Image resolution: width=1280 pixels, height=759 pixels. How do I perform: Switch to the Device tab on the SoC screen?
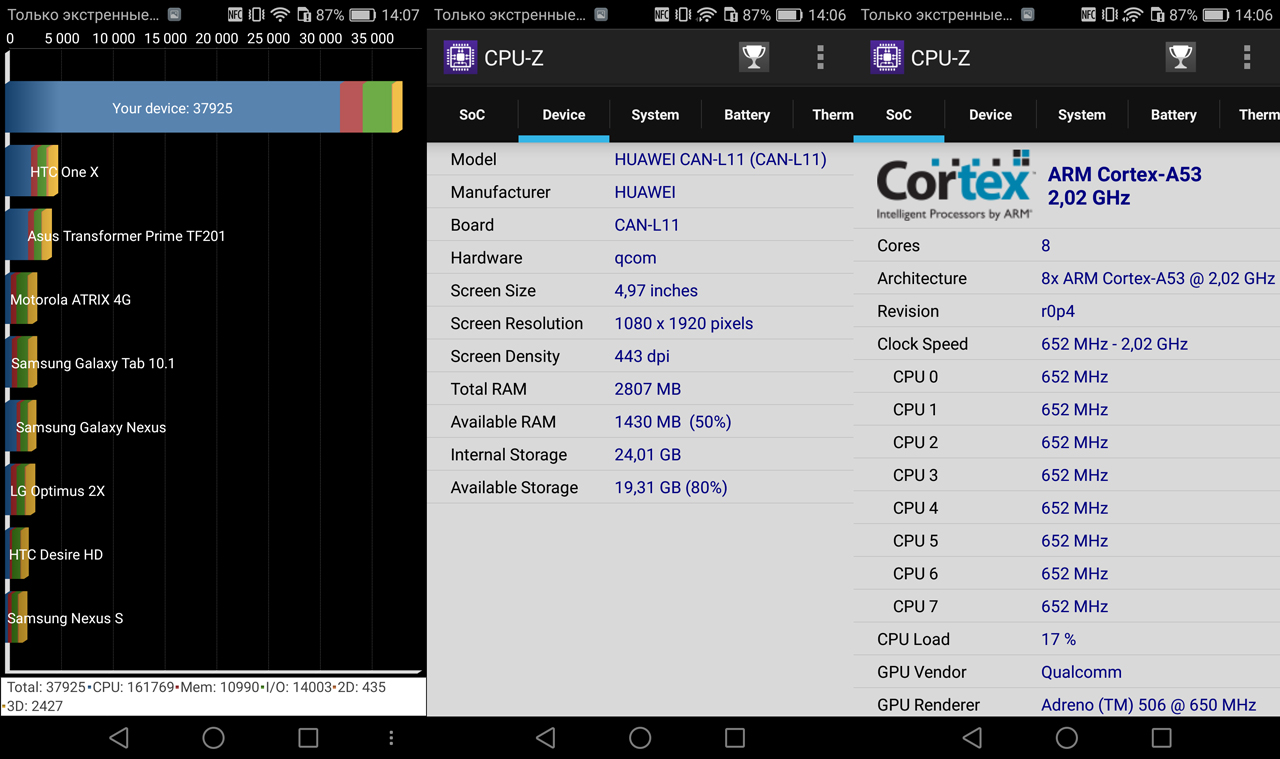point(990,115)
